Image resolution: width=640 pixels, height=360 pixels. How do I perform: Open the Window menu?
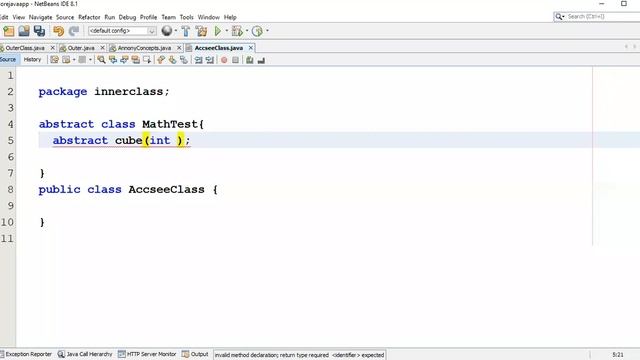(x=209, y=17)
